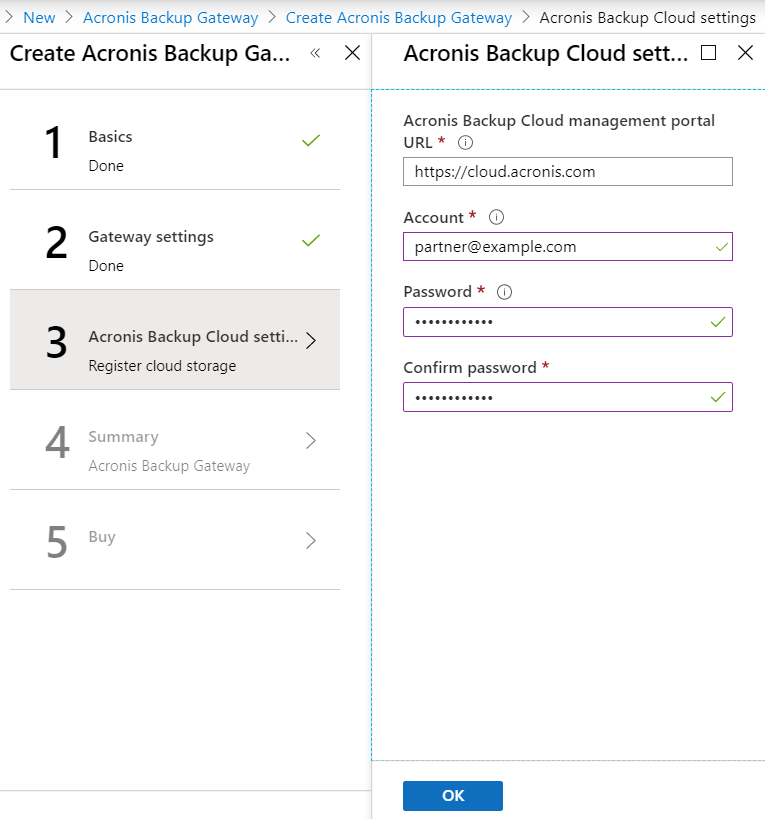Go to Create Acronis Backup Gateway breadcrumb
The image size is (765, 819).
click(x=399, y=18)
